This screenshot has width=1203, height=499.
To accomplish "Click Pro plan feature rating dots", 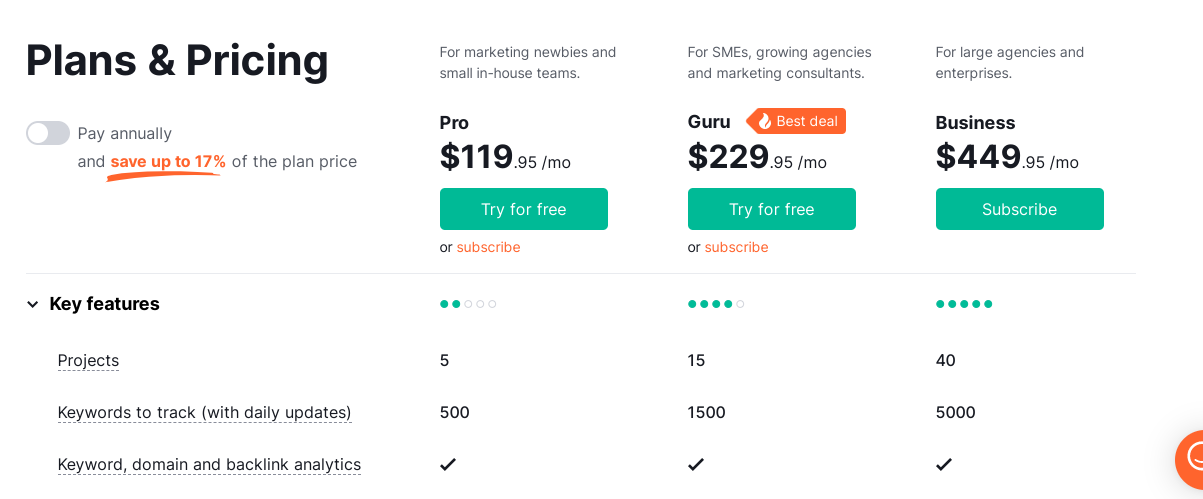I will tap(468, 304).
